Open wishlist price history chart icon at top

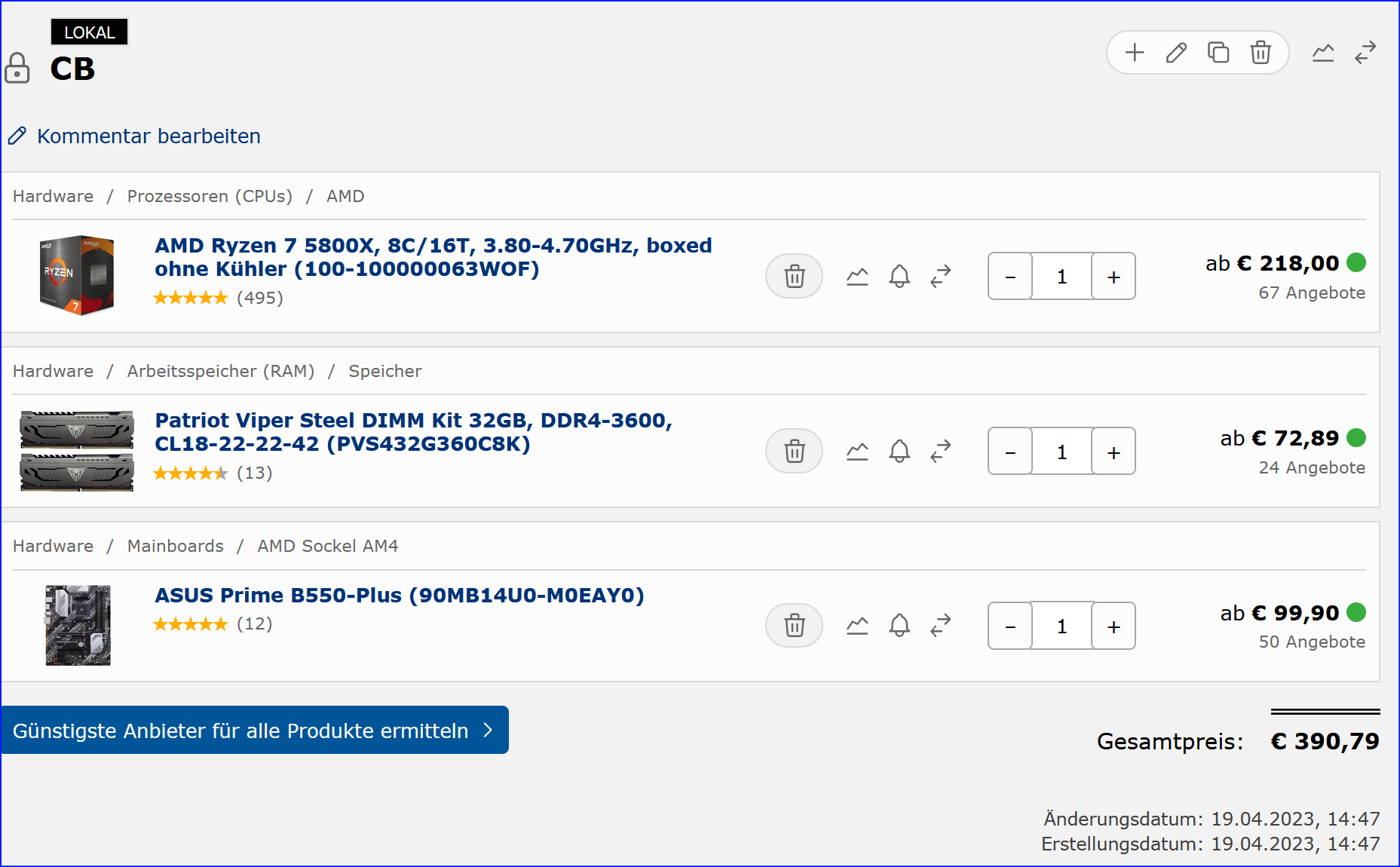pos(1323,53)
